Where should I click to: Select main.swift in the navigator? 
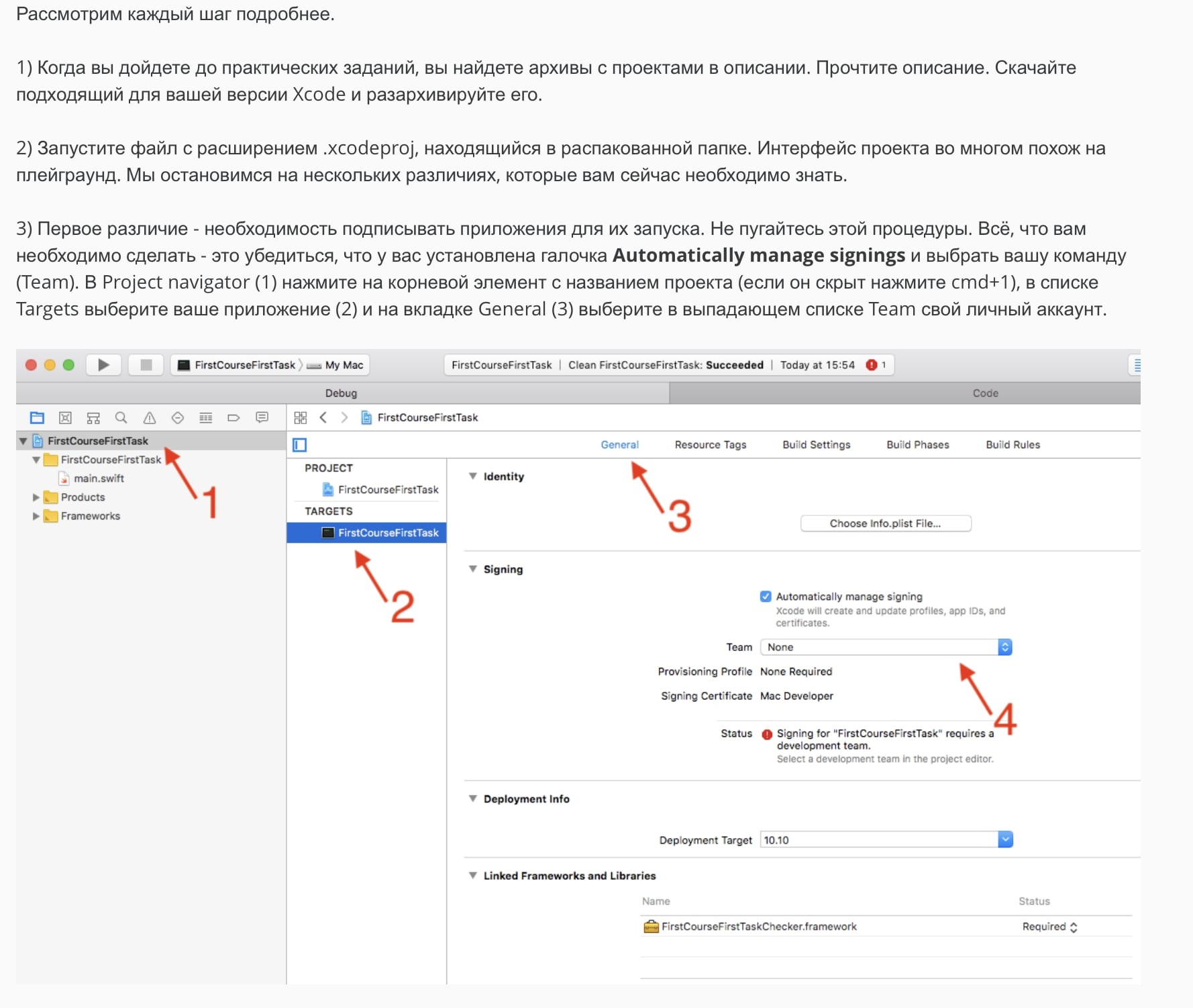click(99, 479)
